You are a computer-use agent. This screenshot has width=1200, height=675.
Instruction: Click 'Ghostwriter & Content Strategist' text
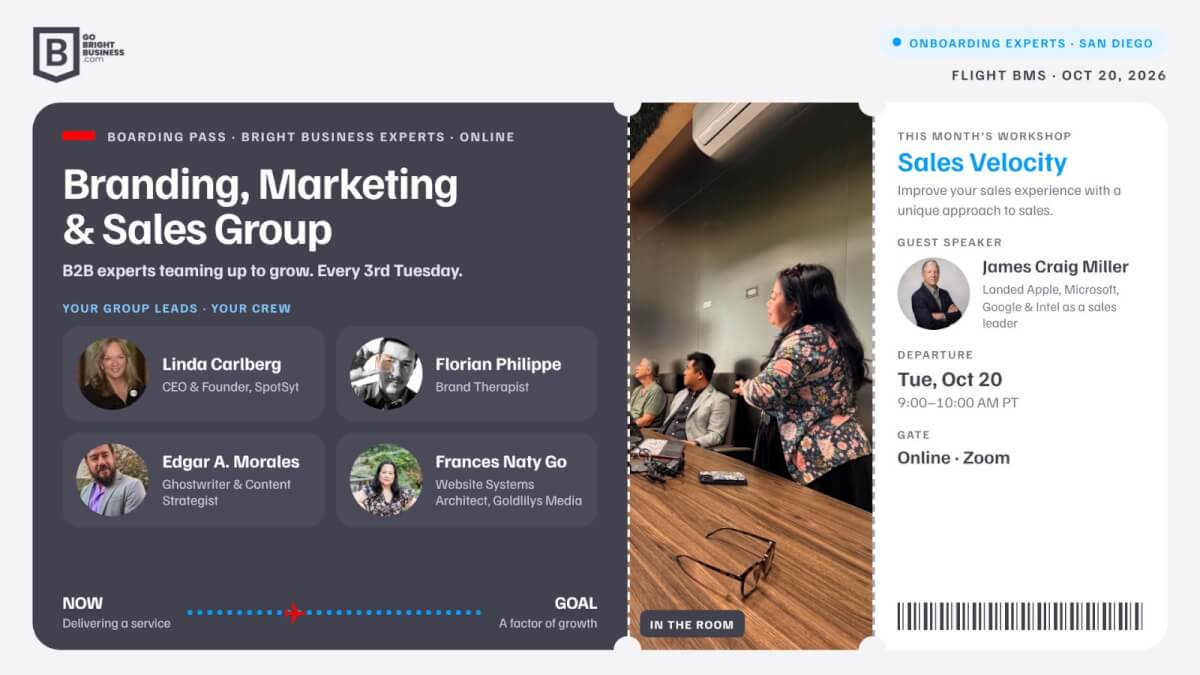227,492
